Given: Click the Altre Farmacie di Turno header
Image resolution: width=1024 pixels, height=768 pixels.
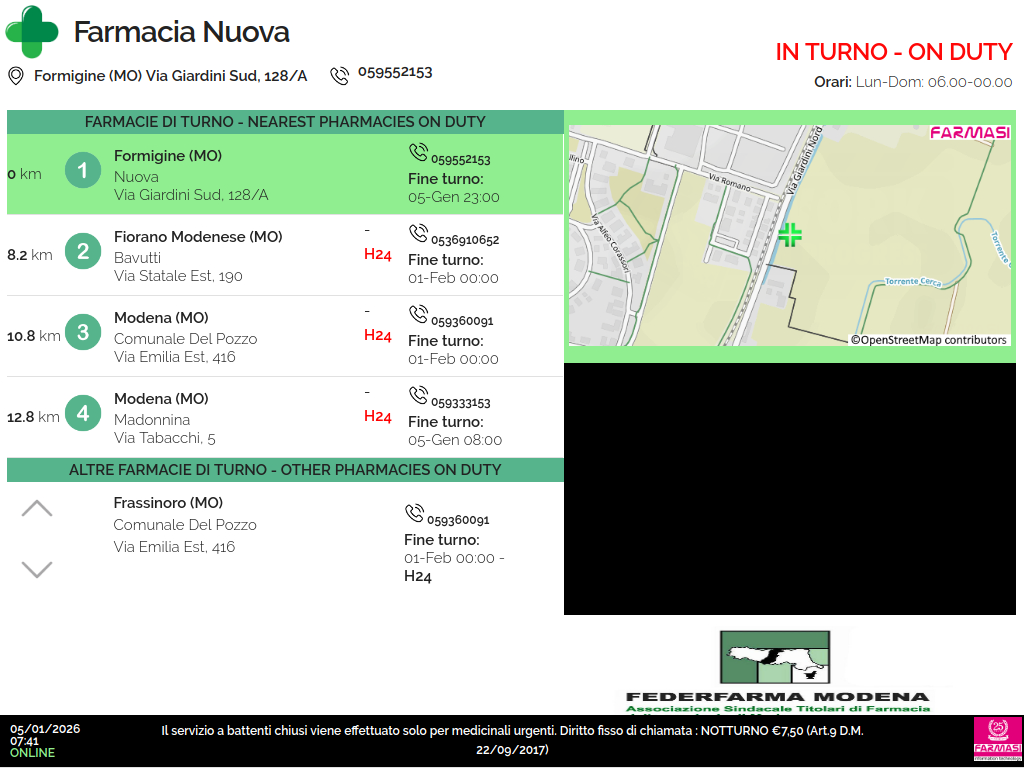Looking at the screenshot, I should click(285, 470).
